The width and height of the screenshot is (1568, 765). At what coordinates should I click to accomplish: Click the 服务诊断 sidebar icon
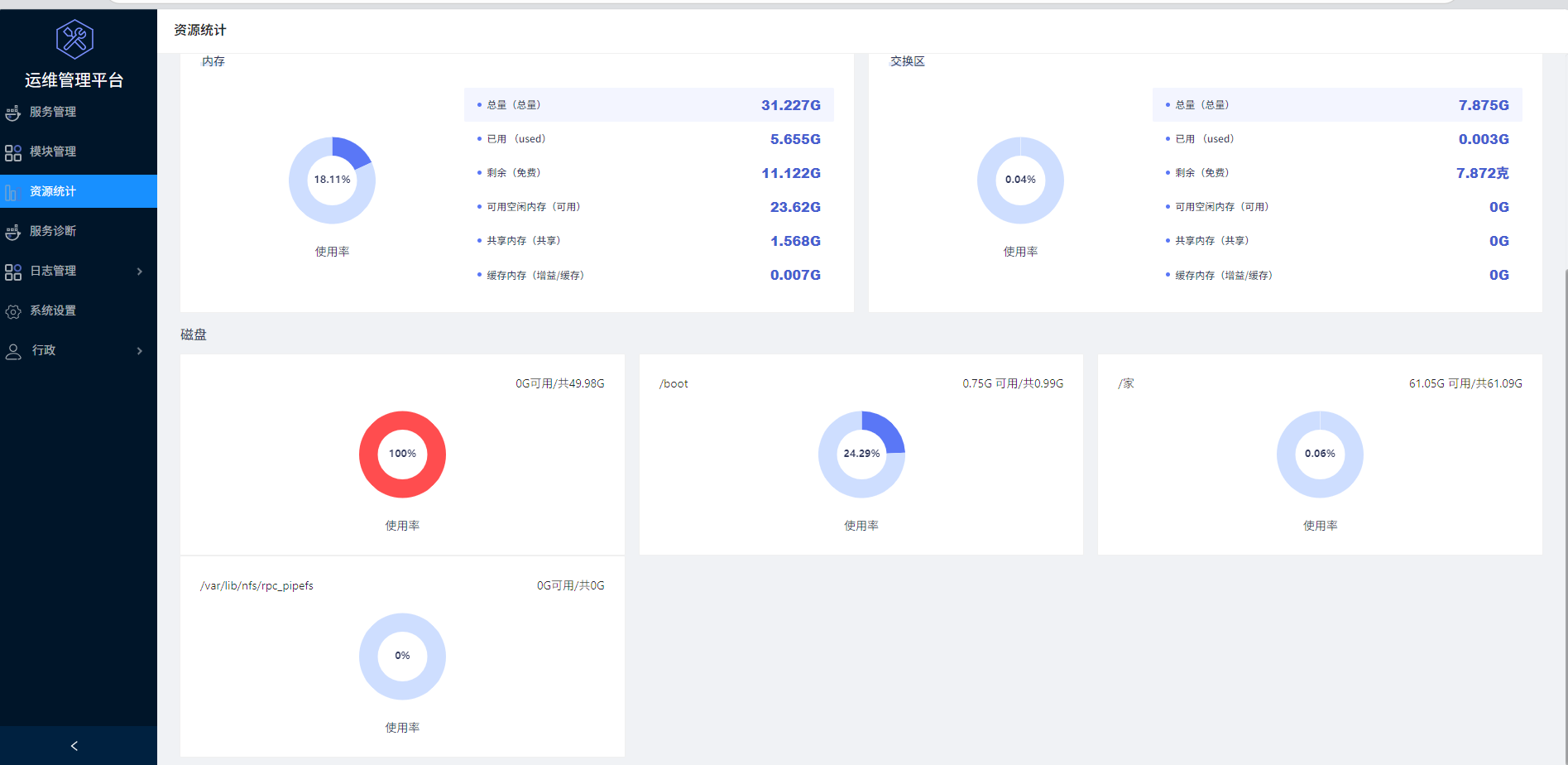click(x=13, y=232)
